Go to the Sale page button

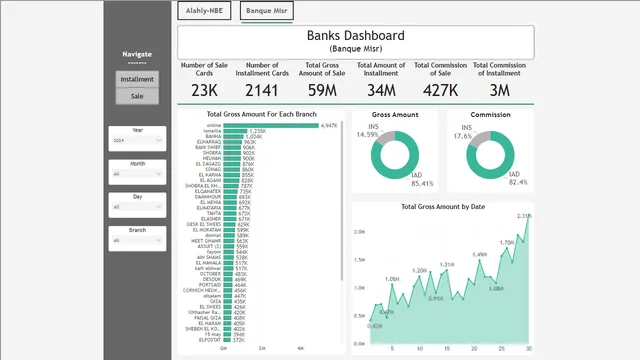click(137, 96)
